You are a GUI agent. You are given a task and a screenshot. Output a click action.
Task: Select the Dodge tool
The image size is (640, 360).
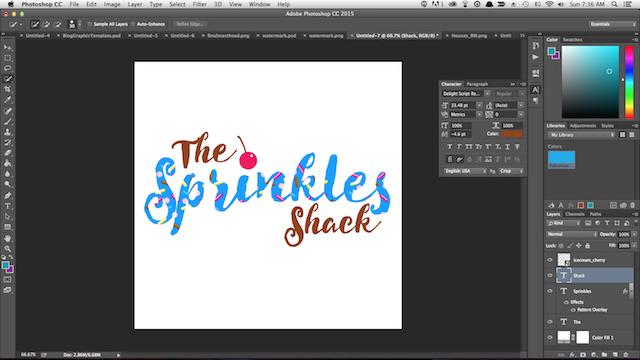(7, 184)
